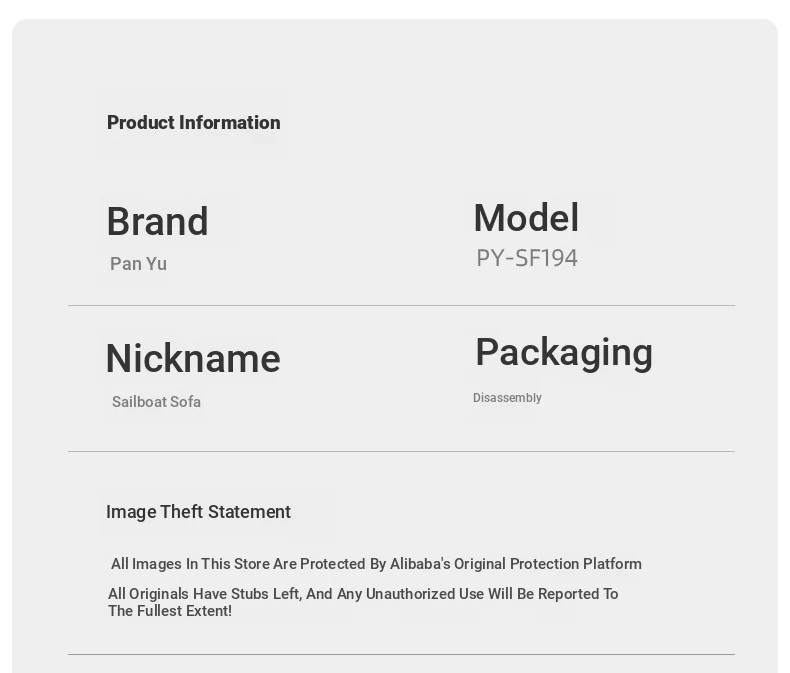
Task: Click the word Statement in the subheading
Action: click(x=249, y=512)
